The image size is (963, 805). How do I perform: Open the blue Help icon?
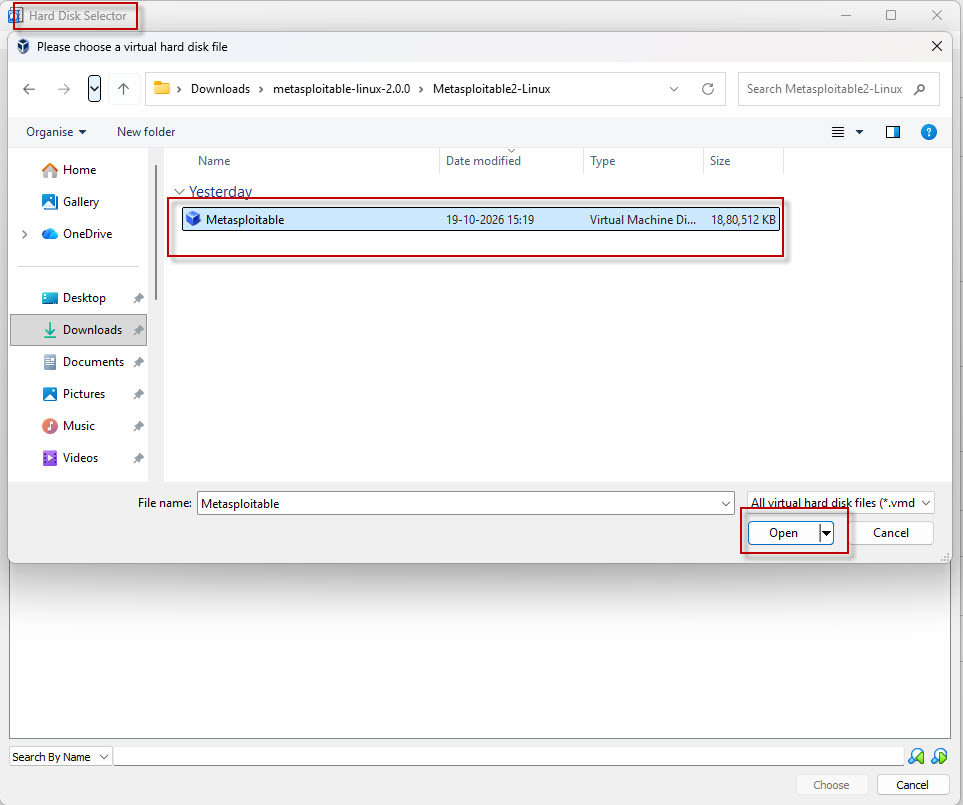point(929,132)
